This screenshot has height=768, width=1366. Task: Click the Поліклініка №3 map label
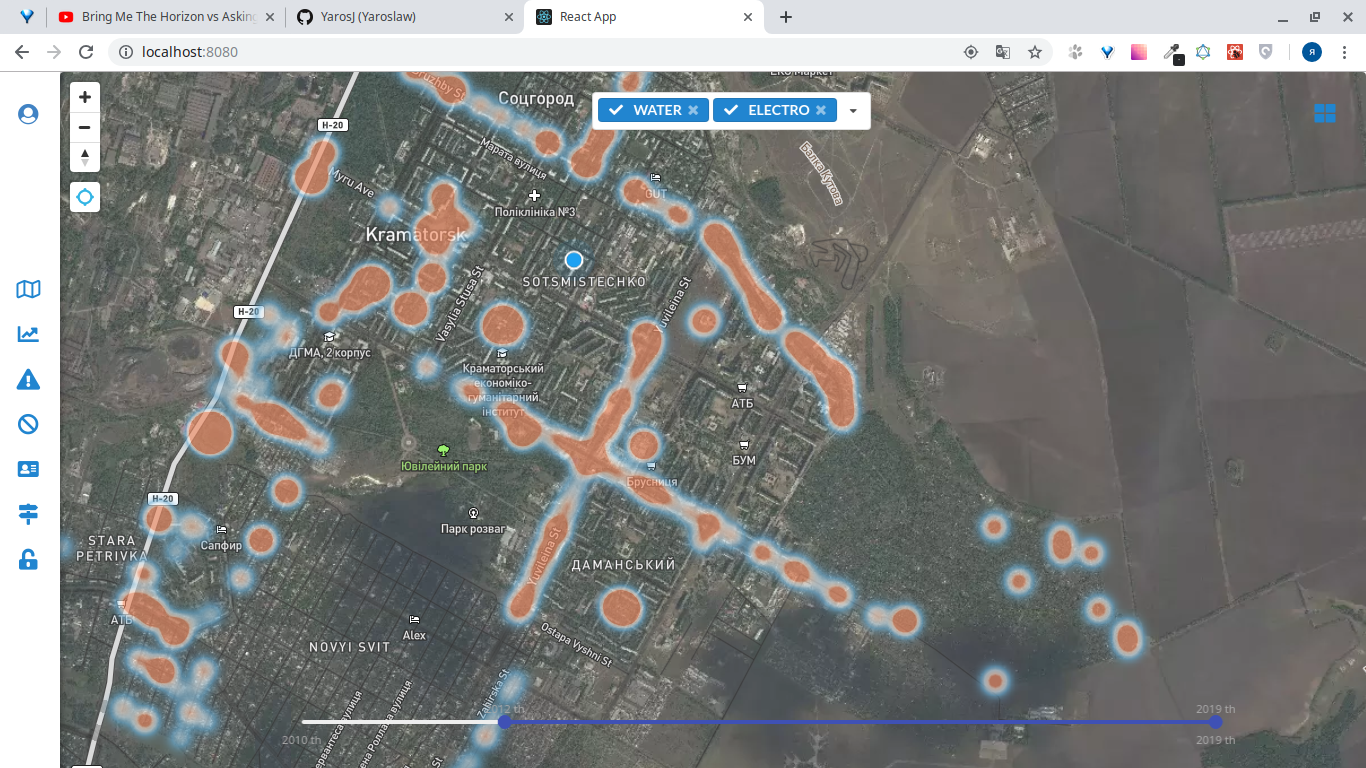point(536,212)
